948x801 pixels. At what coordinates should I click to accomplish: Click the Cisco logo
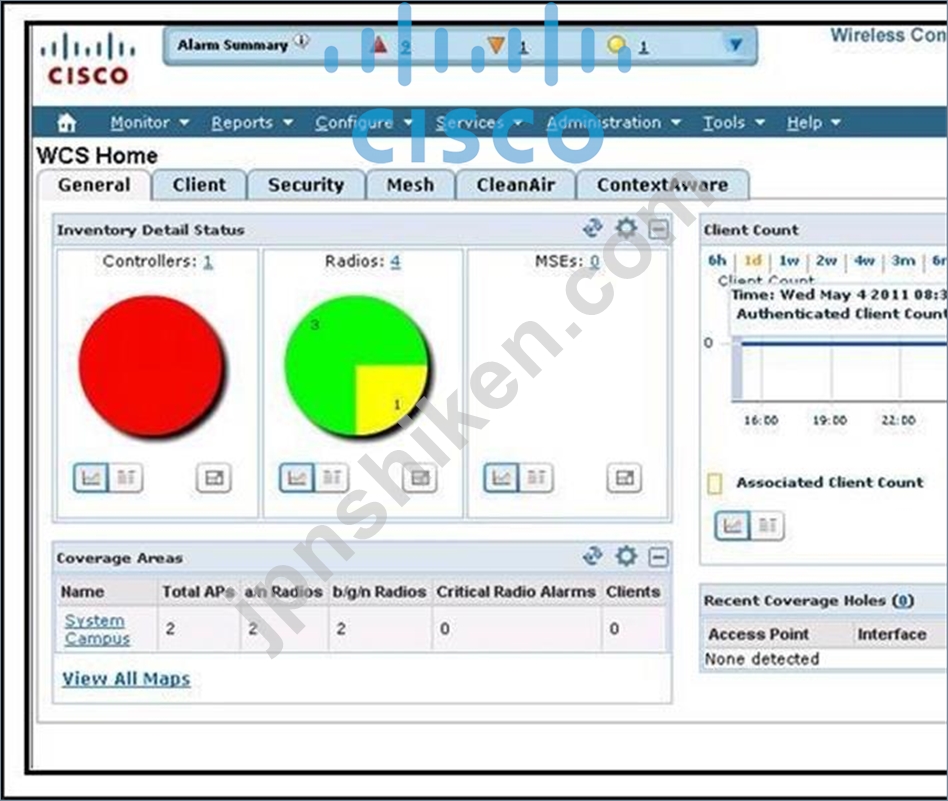[88, 59]
